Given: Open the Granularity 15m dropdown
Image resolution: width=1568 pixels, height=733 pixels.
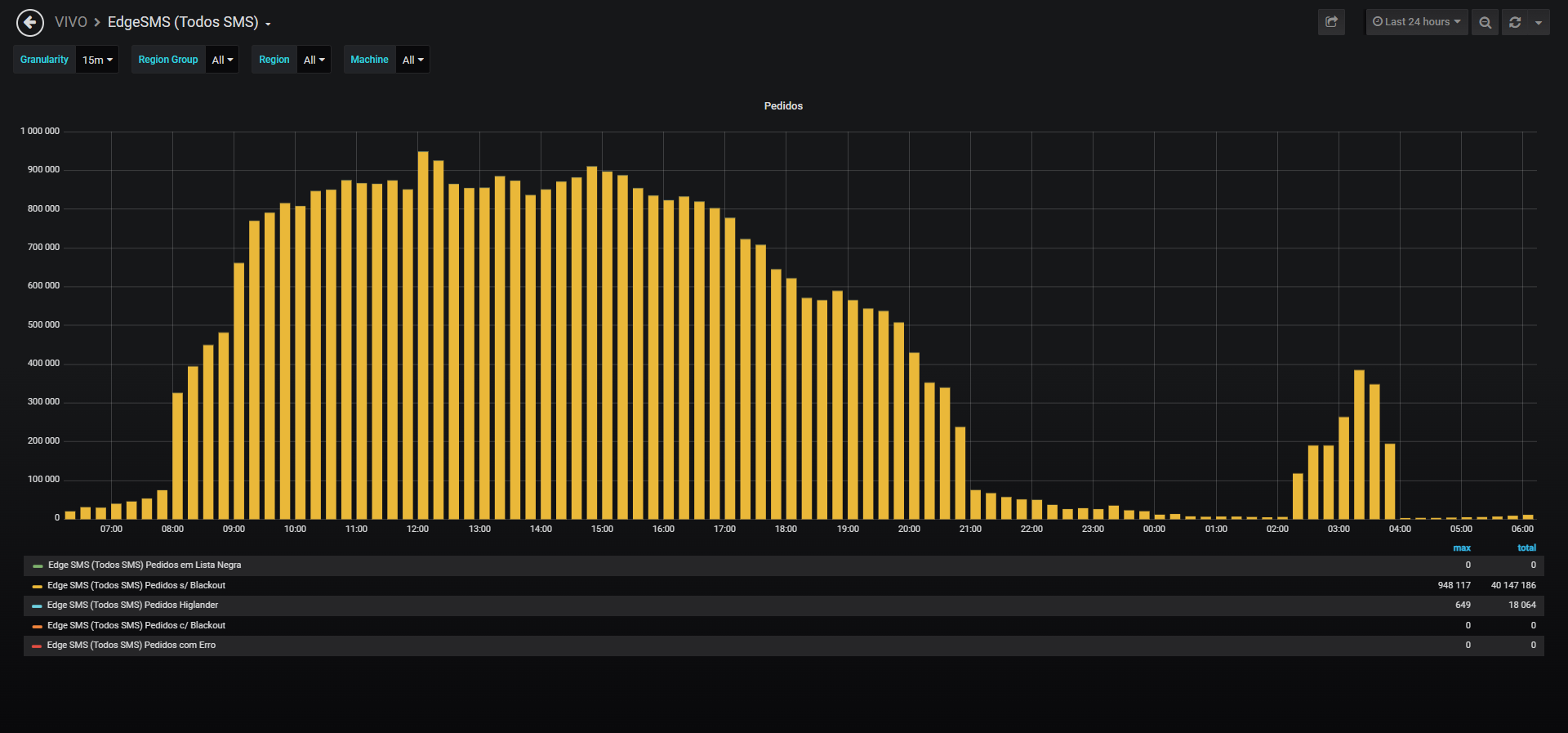Looking at the screenshot, I should tap(97, 60).
